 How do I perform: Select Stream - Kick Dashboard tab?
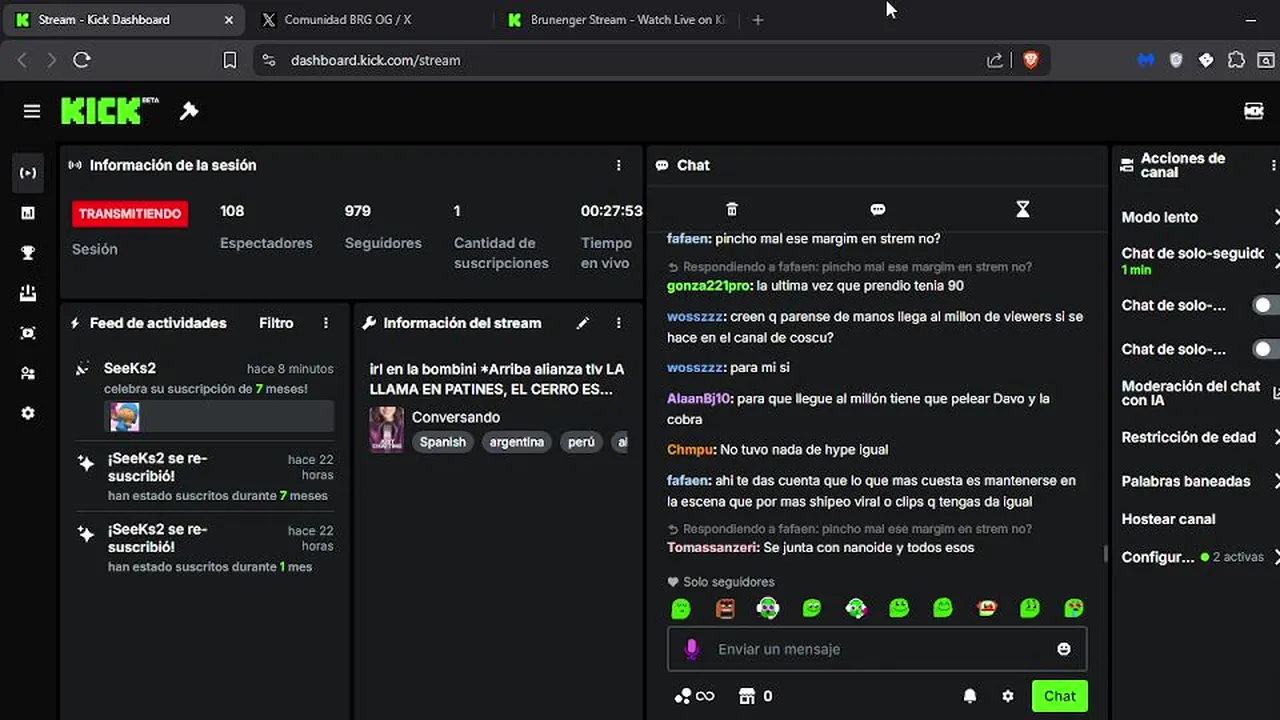coord(125,19)
